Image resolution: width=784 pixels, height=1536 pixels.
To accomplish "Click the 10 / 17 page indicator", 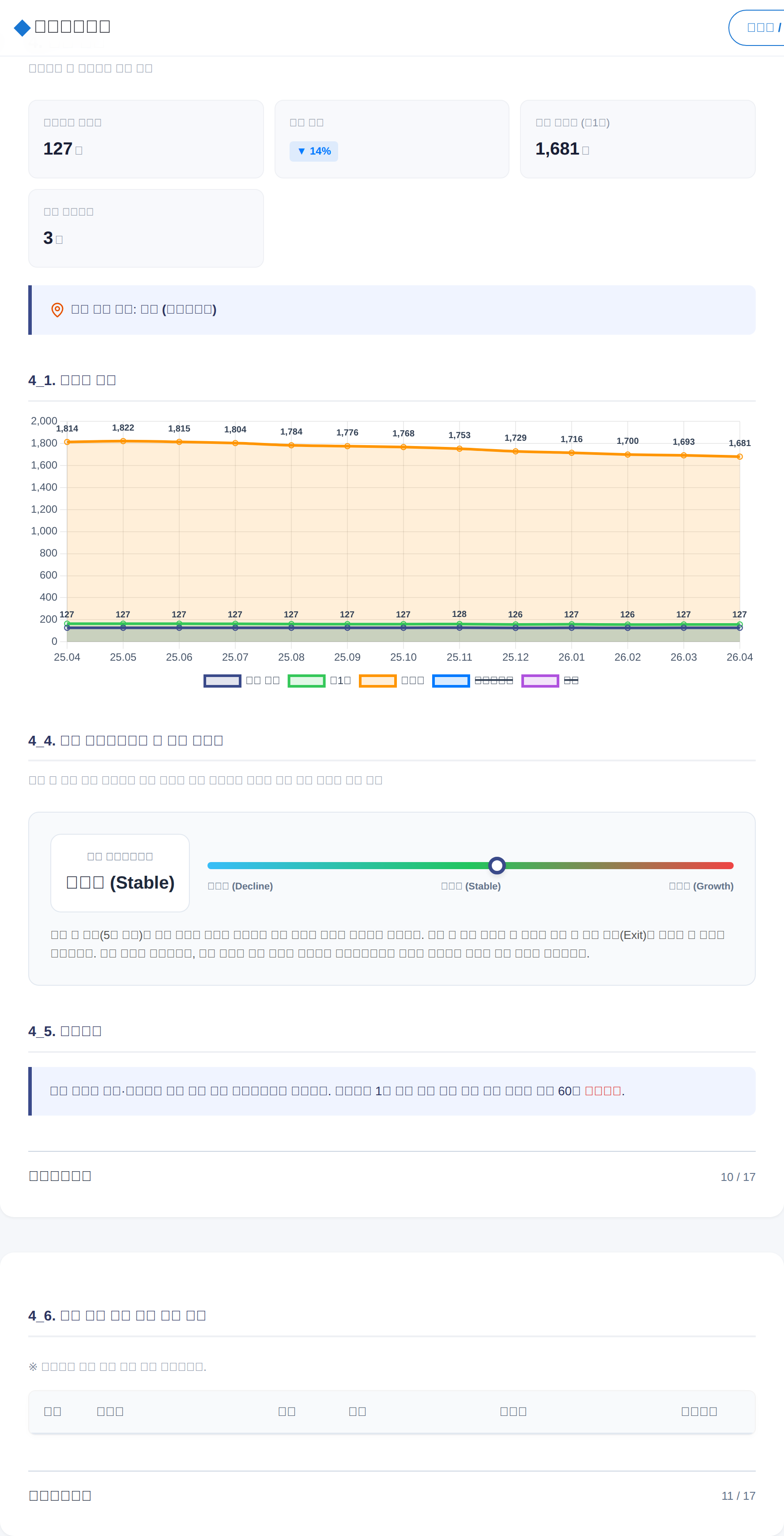I will (738, 1177).
